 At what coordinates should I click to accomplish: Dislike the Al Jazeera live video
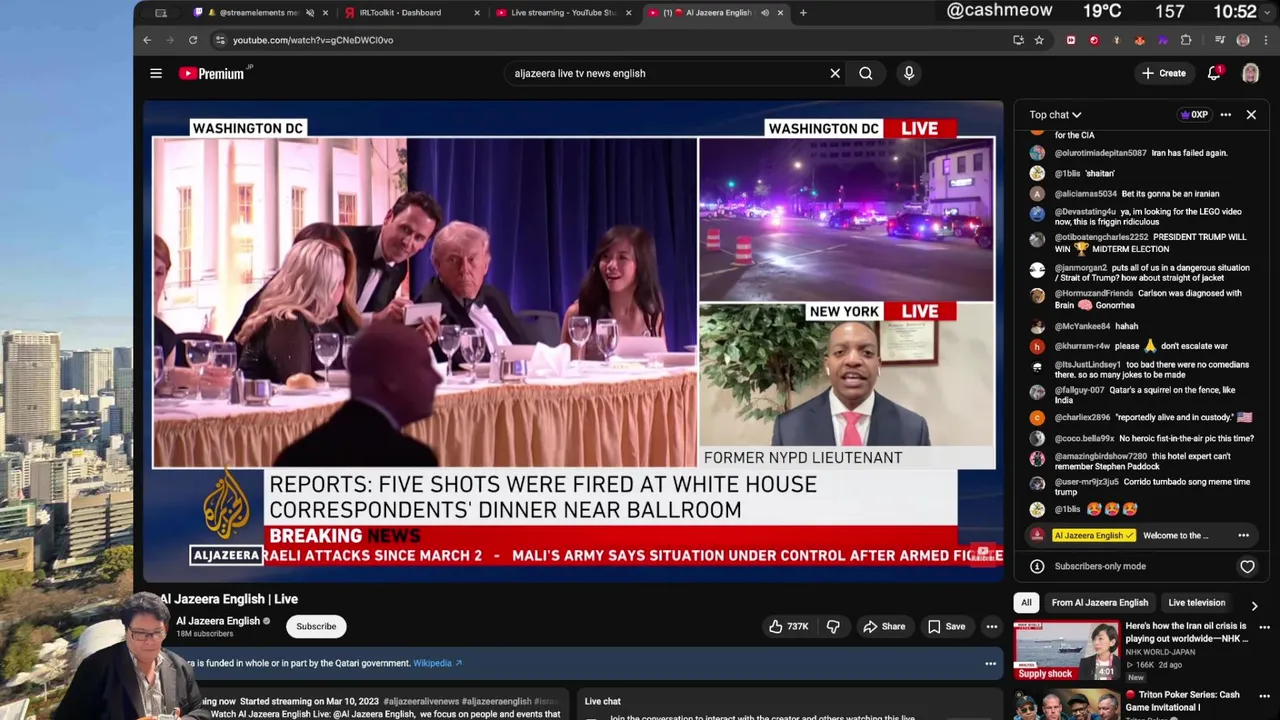tap(833, 626)
